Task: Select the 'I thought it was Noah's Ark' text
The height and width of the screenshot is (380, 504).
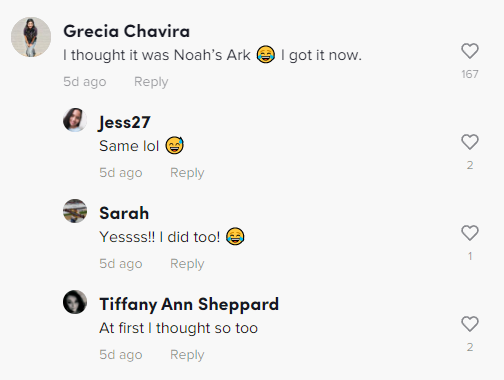Action: click(x=157, y=55)
